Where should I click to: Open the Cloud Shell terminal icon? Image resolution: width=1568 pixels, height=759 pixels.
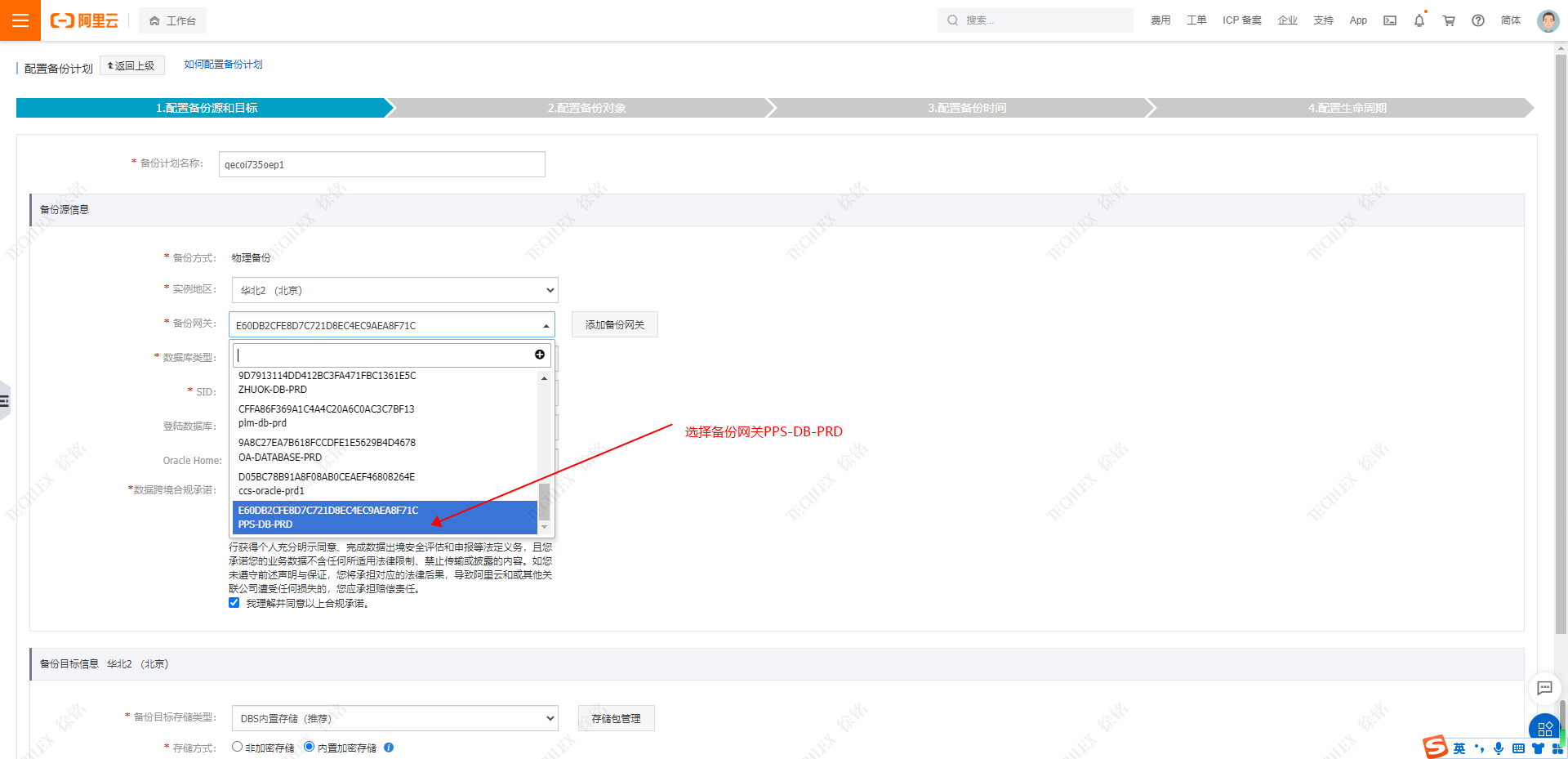[1389, 20]
